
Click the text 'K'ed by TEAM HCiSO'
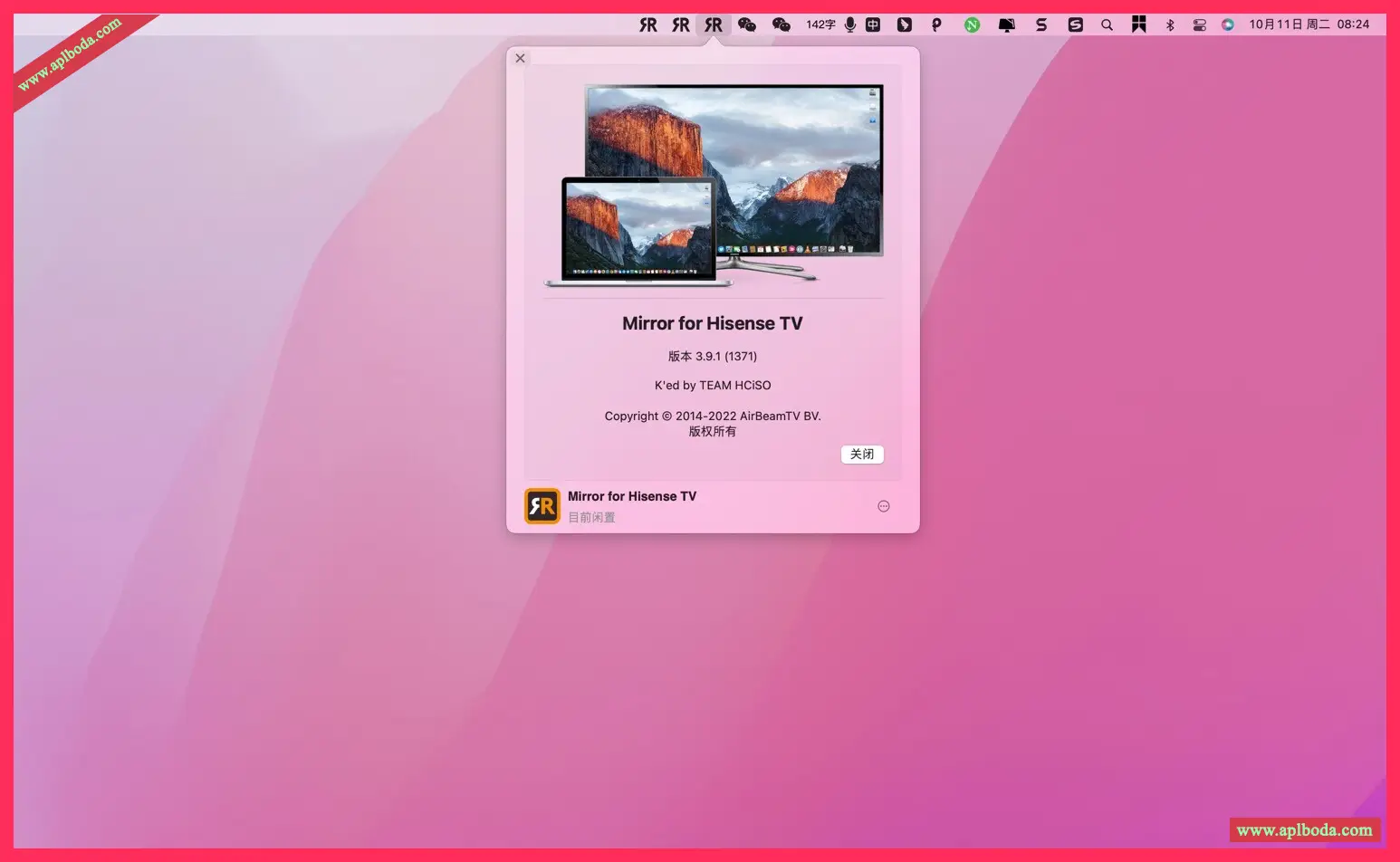713,385
